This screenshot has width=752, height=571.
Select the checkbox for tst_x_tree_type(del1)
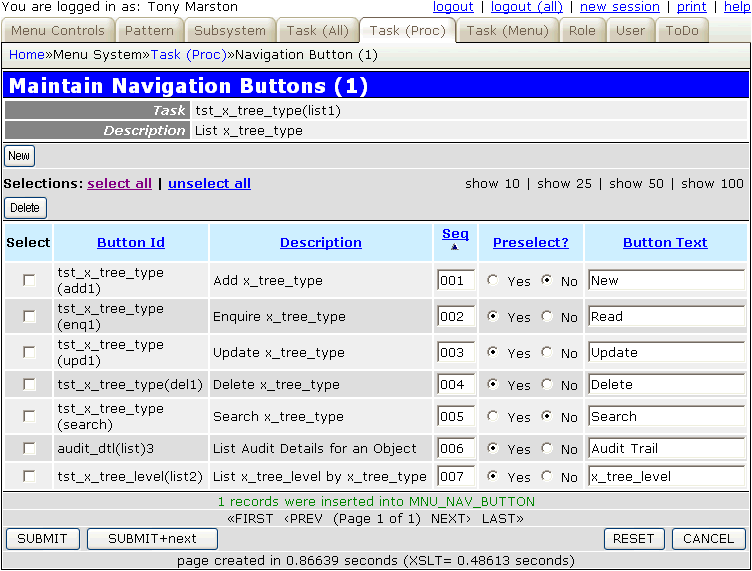click(29, 385)
